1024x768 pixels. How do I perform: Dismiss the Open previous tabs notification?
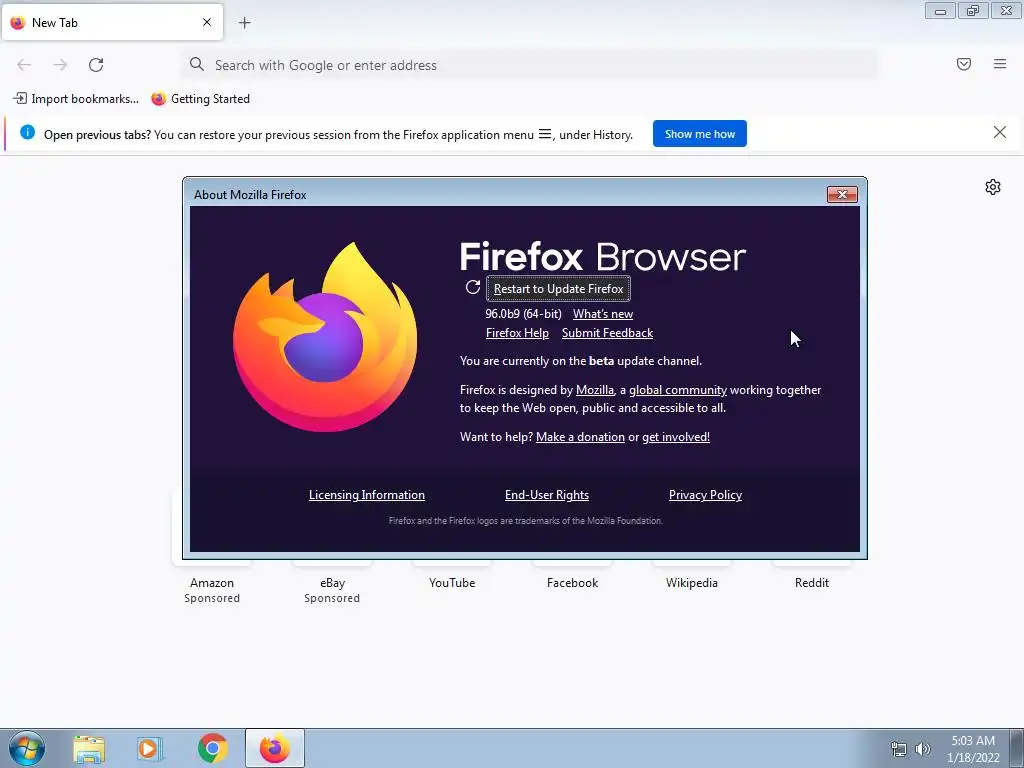tap(999, 133)
